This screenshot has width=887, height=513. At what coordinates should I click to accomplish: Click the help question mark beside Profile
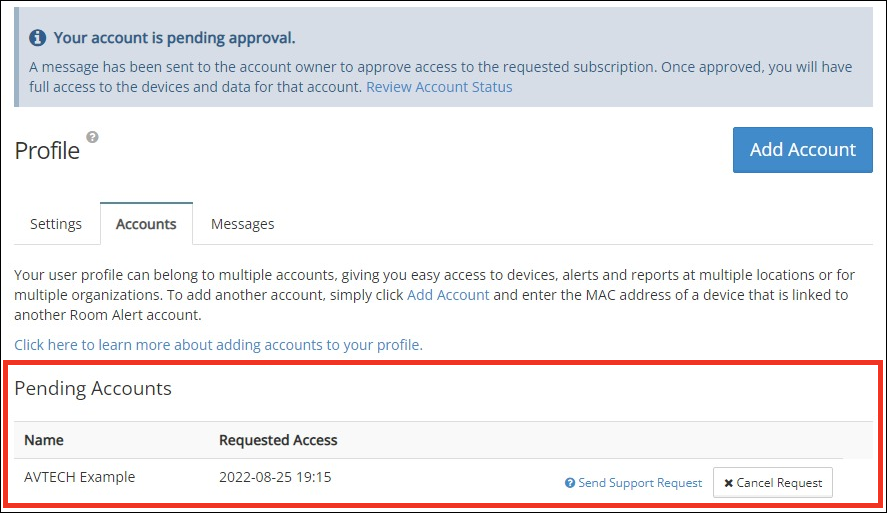(92, 137)
